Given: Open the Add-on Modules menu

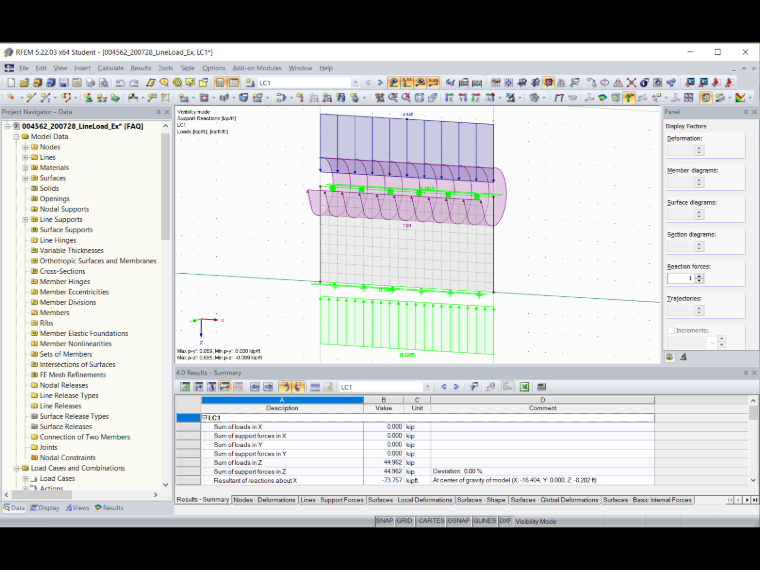Looking at the screenshot, I should (x=257, y=68).
